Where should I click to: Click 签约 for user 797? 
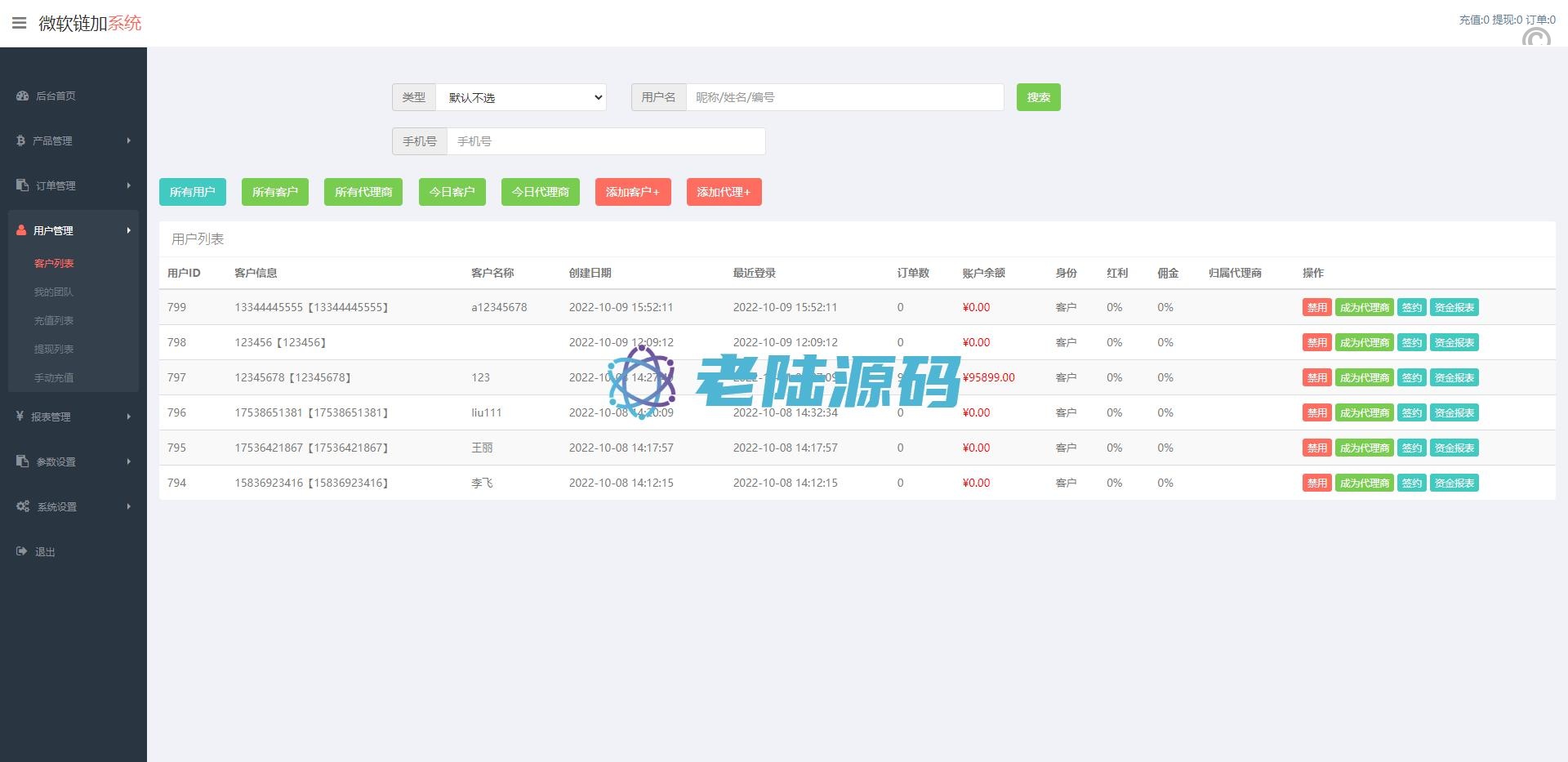click(1412, 377)
